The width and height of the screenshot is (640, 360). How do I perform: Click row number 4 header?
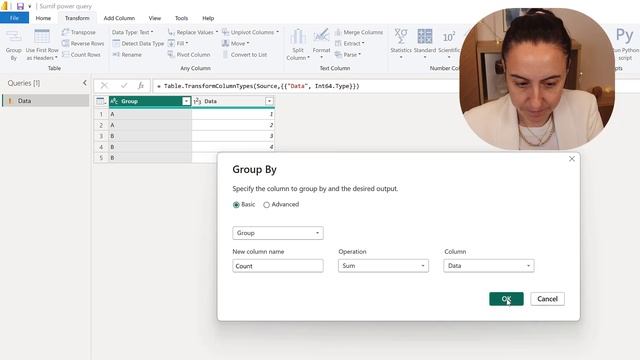coord(101,147)
